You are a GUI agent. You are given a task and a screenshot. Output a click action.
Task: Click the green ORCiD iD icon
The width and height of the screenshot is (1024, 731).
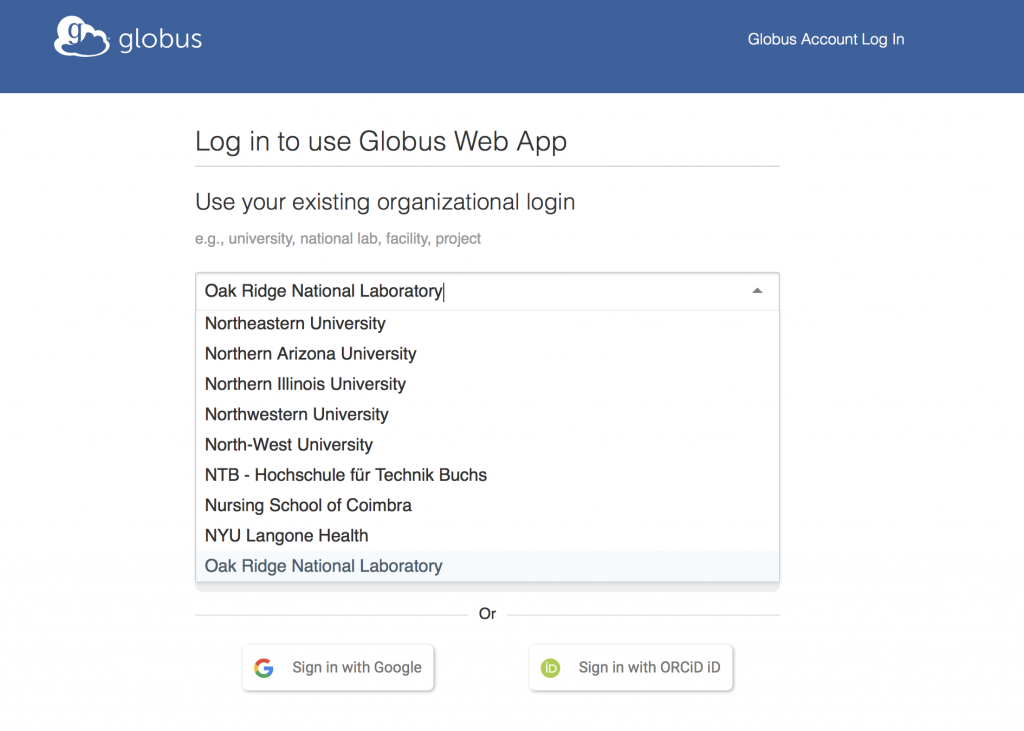pyautogui.click(x=551, y=668)
